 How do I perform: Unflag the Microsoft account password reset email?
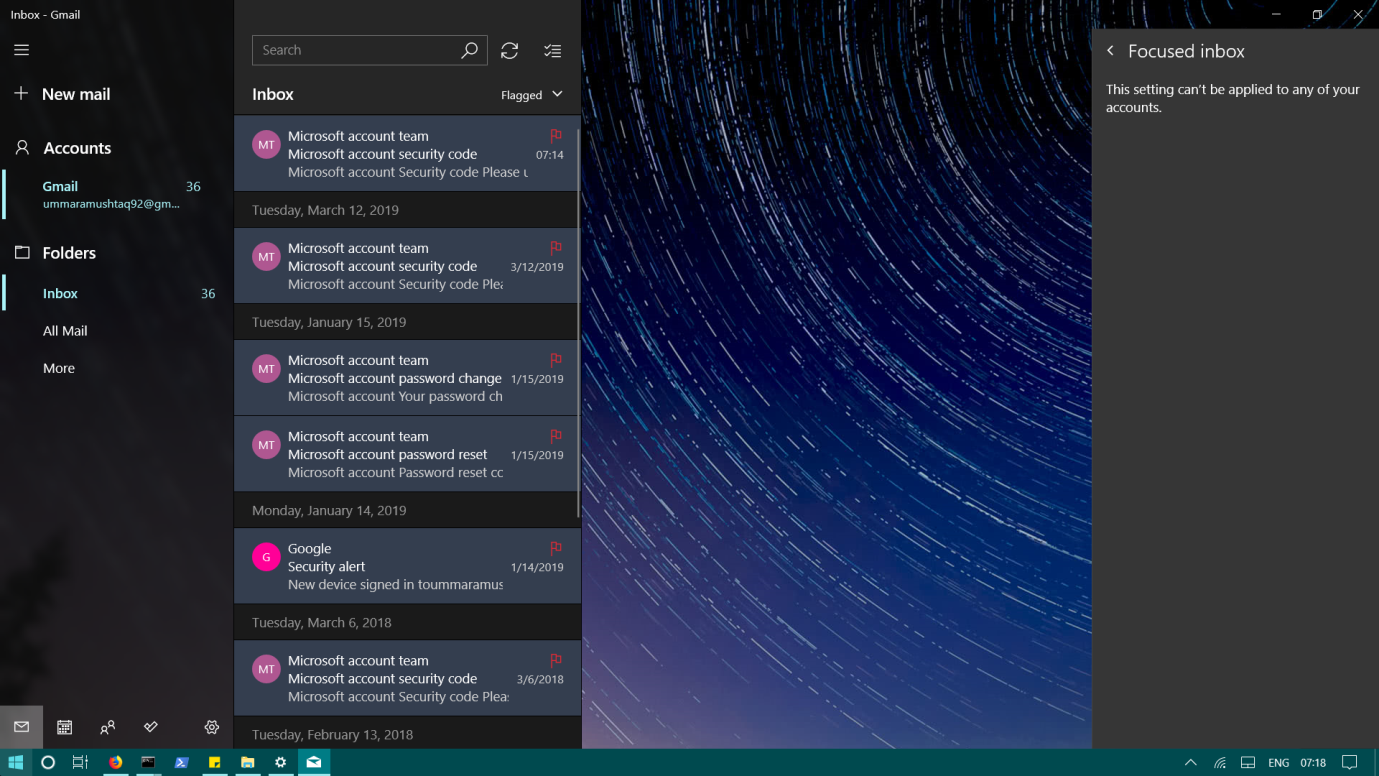[x=555, y=436]
